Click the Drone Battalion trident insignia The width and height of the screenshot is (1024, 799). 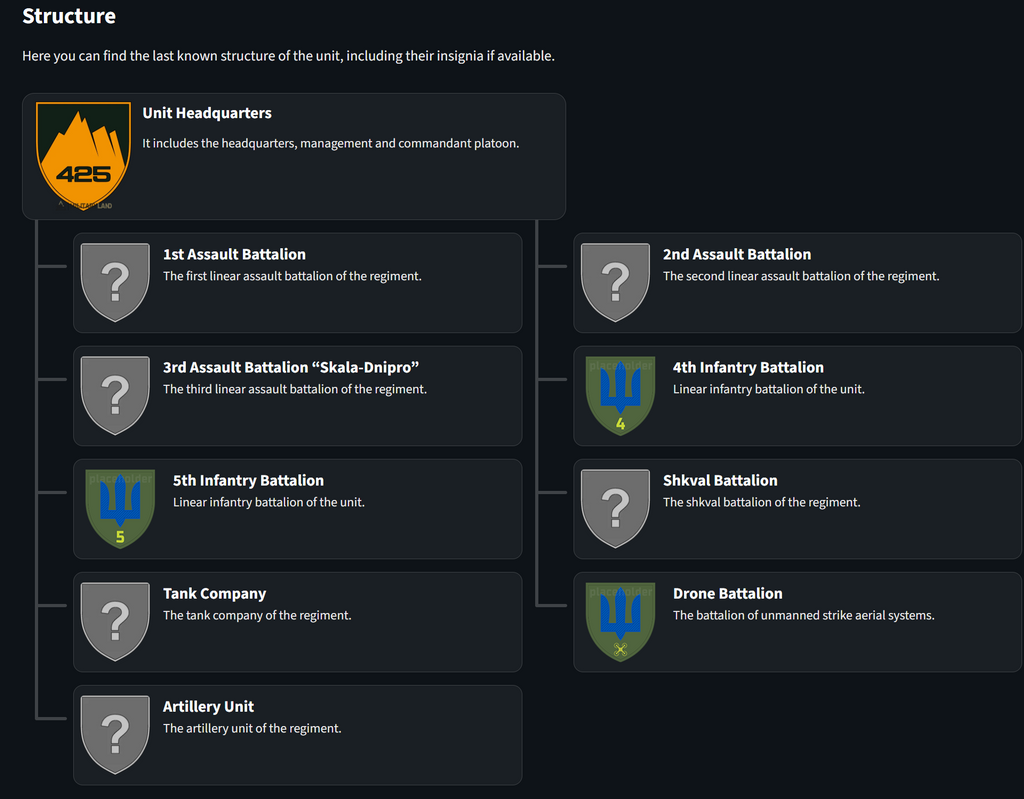click(x=620, y=621)
